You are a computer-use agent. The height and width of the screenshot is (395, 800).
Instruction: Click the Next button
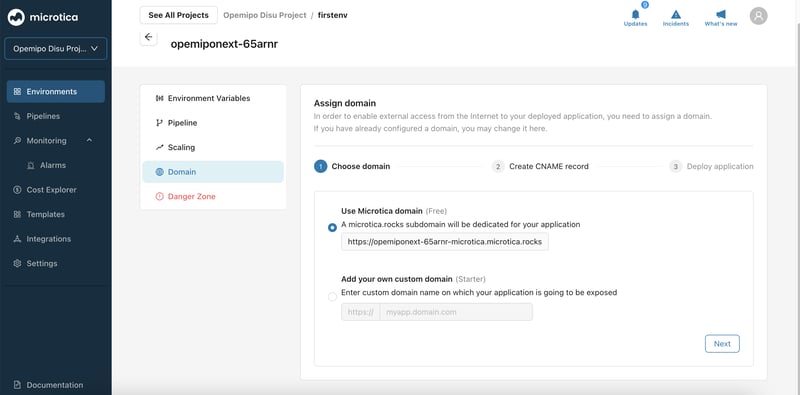pos(722,343)
